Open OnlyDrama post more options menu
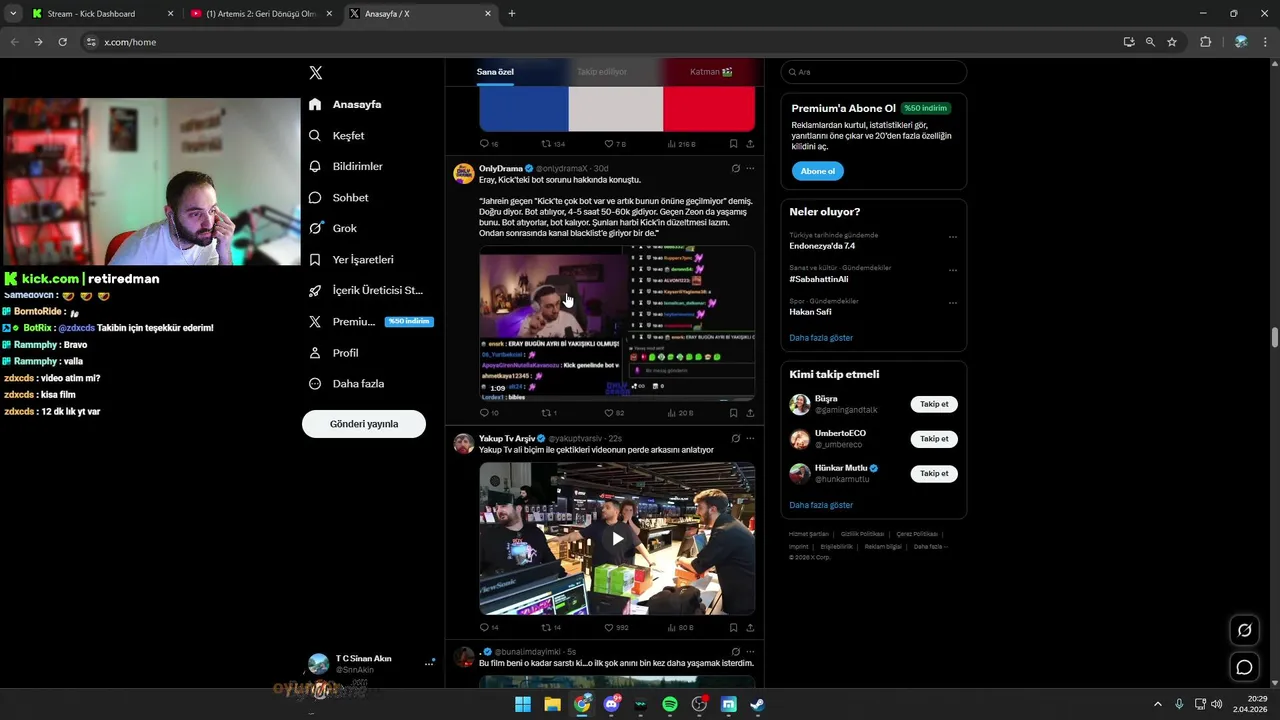1280x720 pixels. point(750,168)
